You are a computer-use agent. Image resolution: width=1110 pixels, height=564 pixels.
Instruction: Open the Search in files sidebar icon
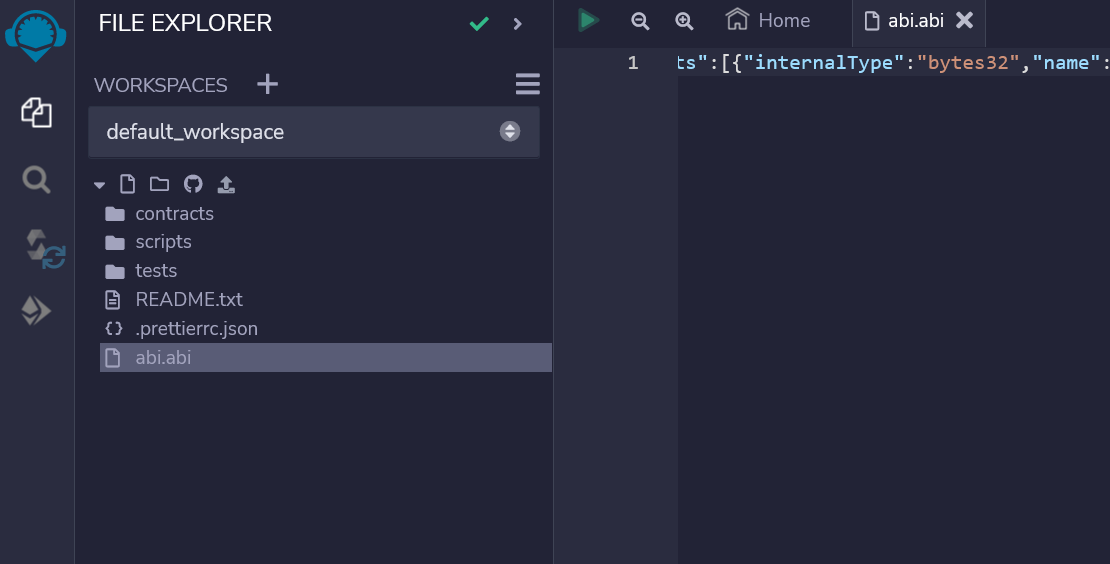click(36, 180)
